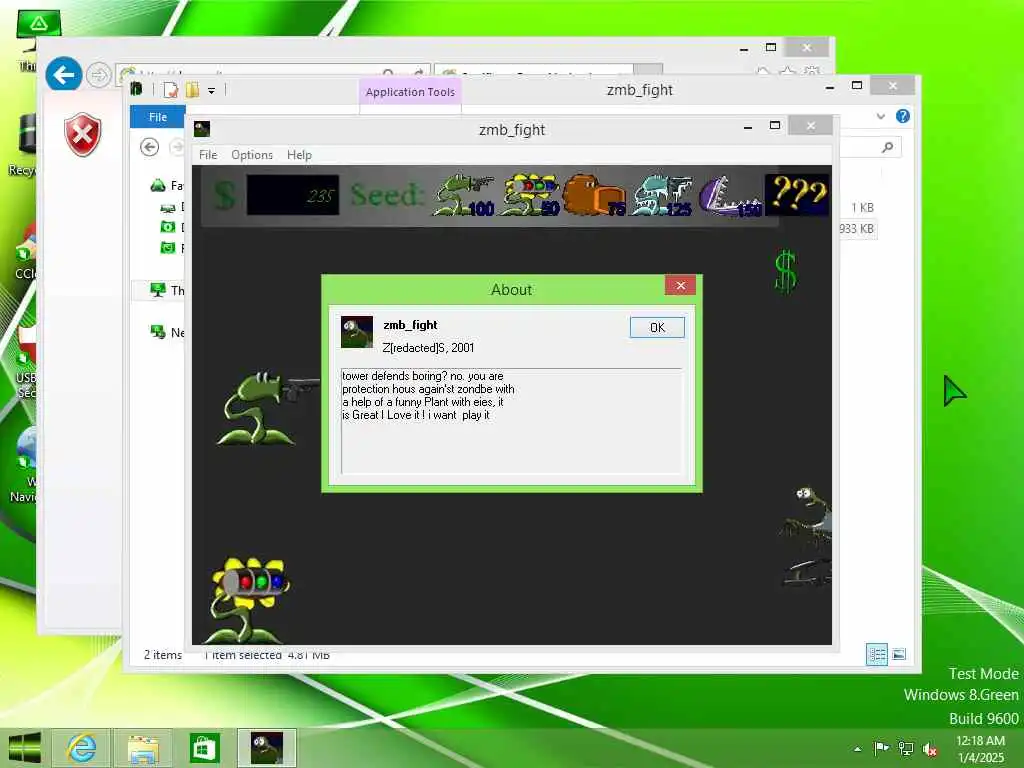The width and height of the screenshot is (1024, 768).
Task: Select the traffic-light sunflower seed costing 50
Action: [530, 195]
